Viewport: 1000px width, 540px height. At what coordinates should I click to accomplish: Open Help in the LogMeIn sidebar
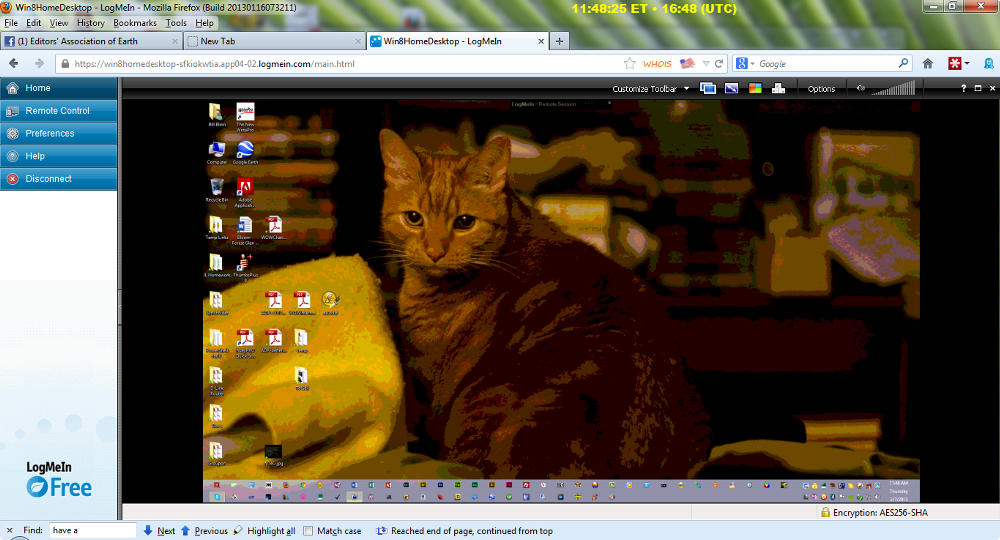coord(59,156)
